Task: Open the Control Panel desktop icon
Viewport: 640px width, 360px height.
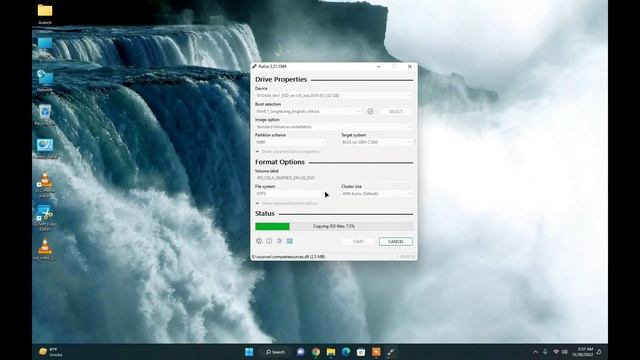Action: click(x=45, y=148)
